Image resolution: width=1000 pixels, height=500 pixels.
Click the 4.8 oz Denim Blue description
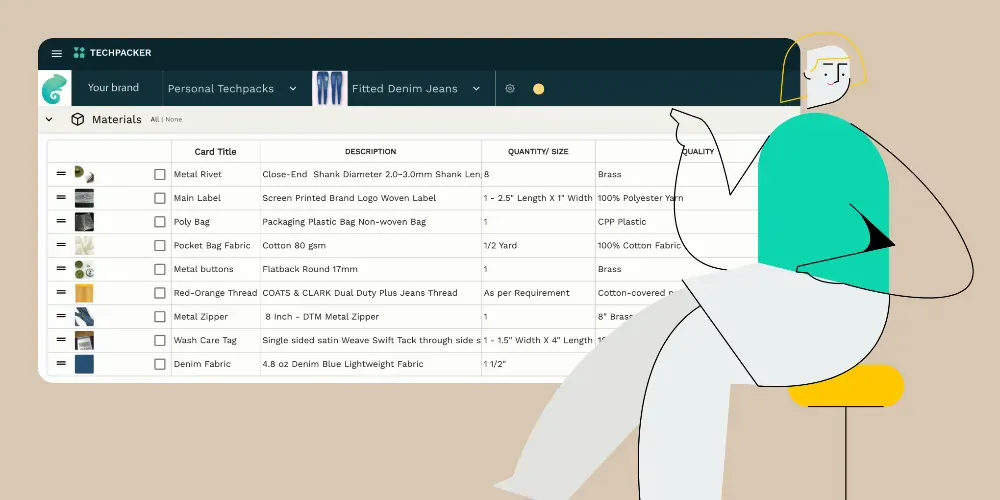coord(343,364)
